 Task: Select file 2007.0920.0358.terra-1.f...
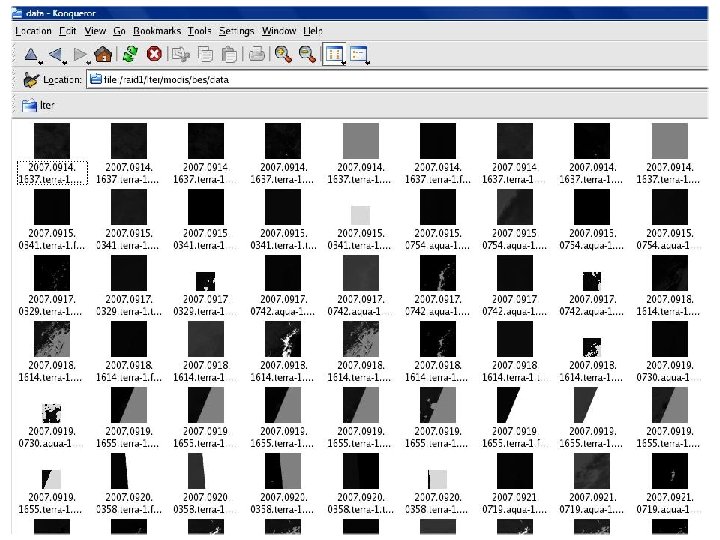(x=129, y=484)
